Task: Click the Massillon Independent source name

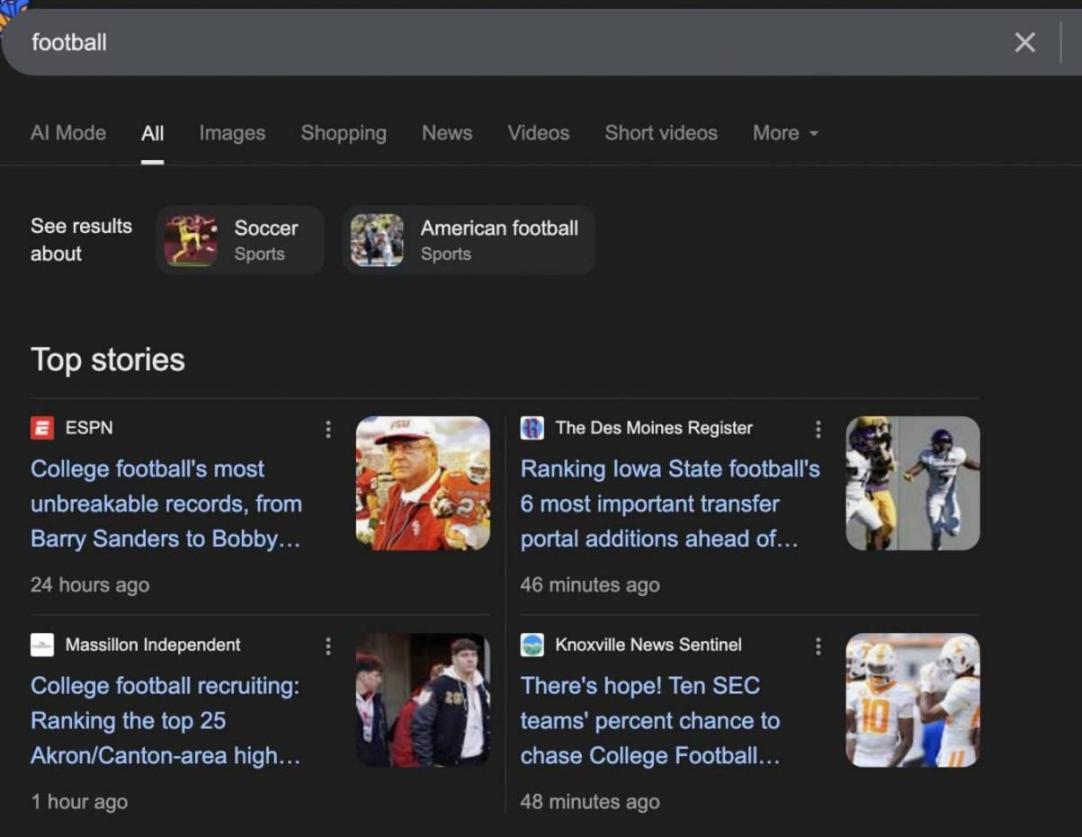Action: tap(153, 644)
